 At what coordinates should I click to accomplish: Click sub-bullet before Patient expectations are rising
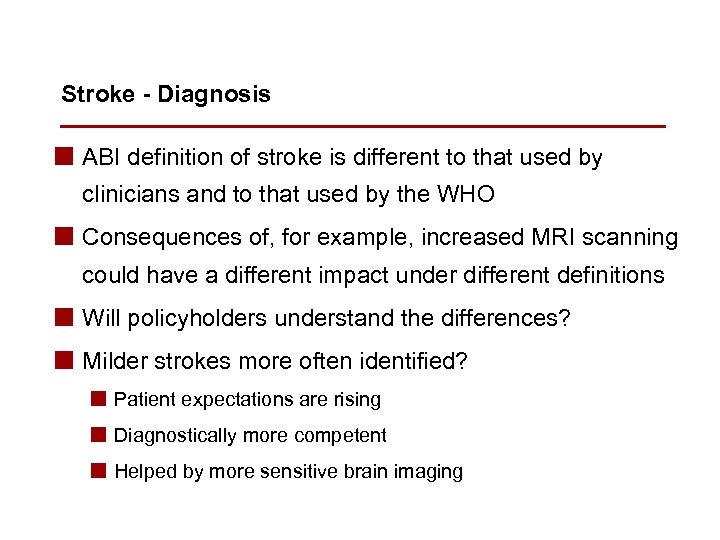coord(99,399)
